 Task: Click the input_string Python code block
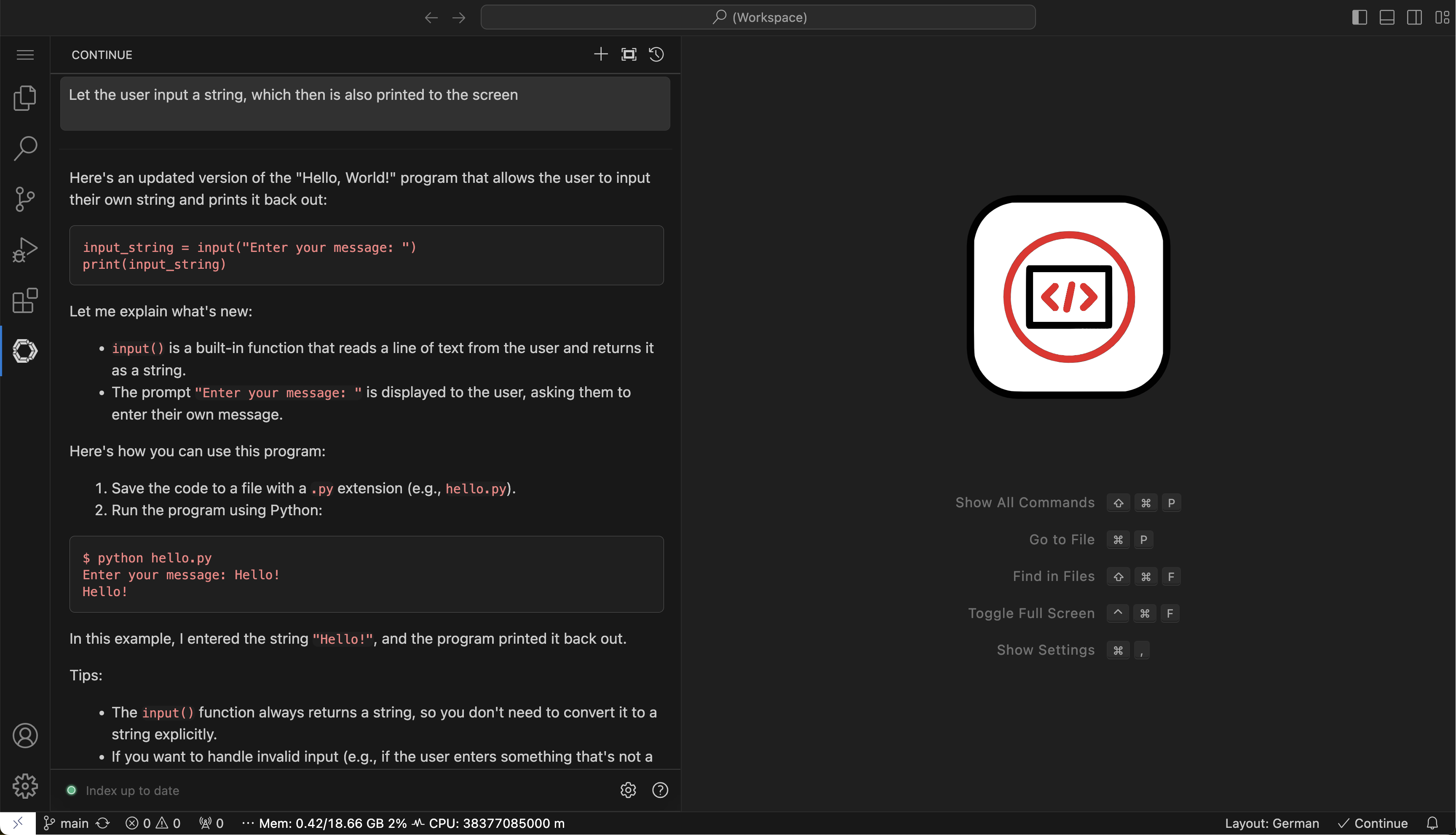click(367, 255)
